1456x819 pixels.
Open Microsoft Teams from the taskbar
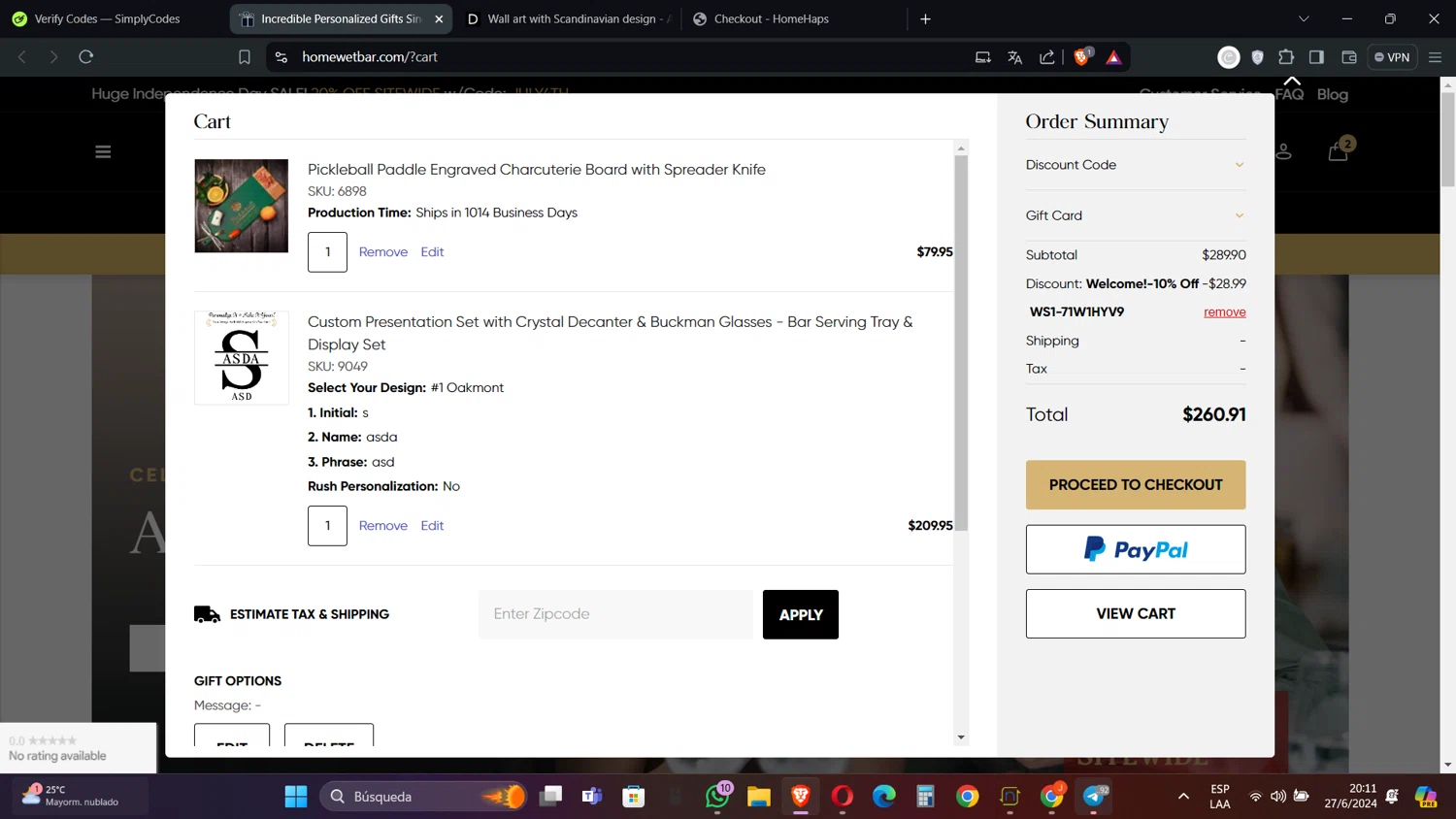pos(592,797)
